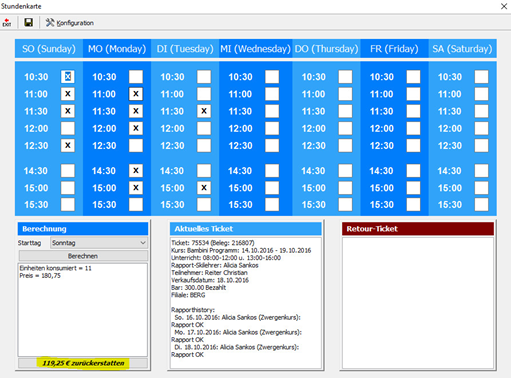Uncheck Monday 11:00 checkbox
The height and width of the screenshot is (378, 511).
click(x=136, y=94)
